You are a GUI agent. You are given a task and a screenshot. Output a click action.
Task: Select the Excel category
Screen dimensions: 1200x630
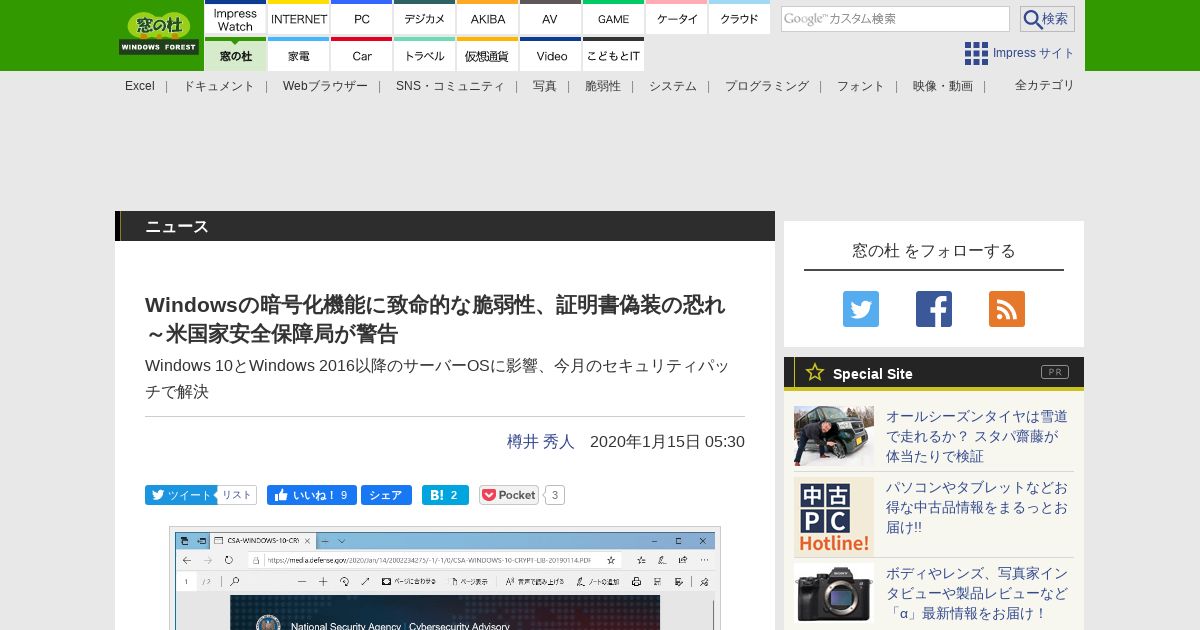(x=140, y=86)
